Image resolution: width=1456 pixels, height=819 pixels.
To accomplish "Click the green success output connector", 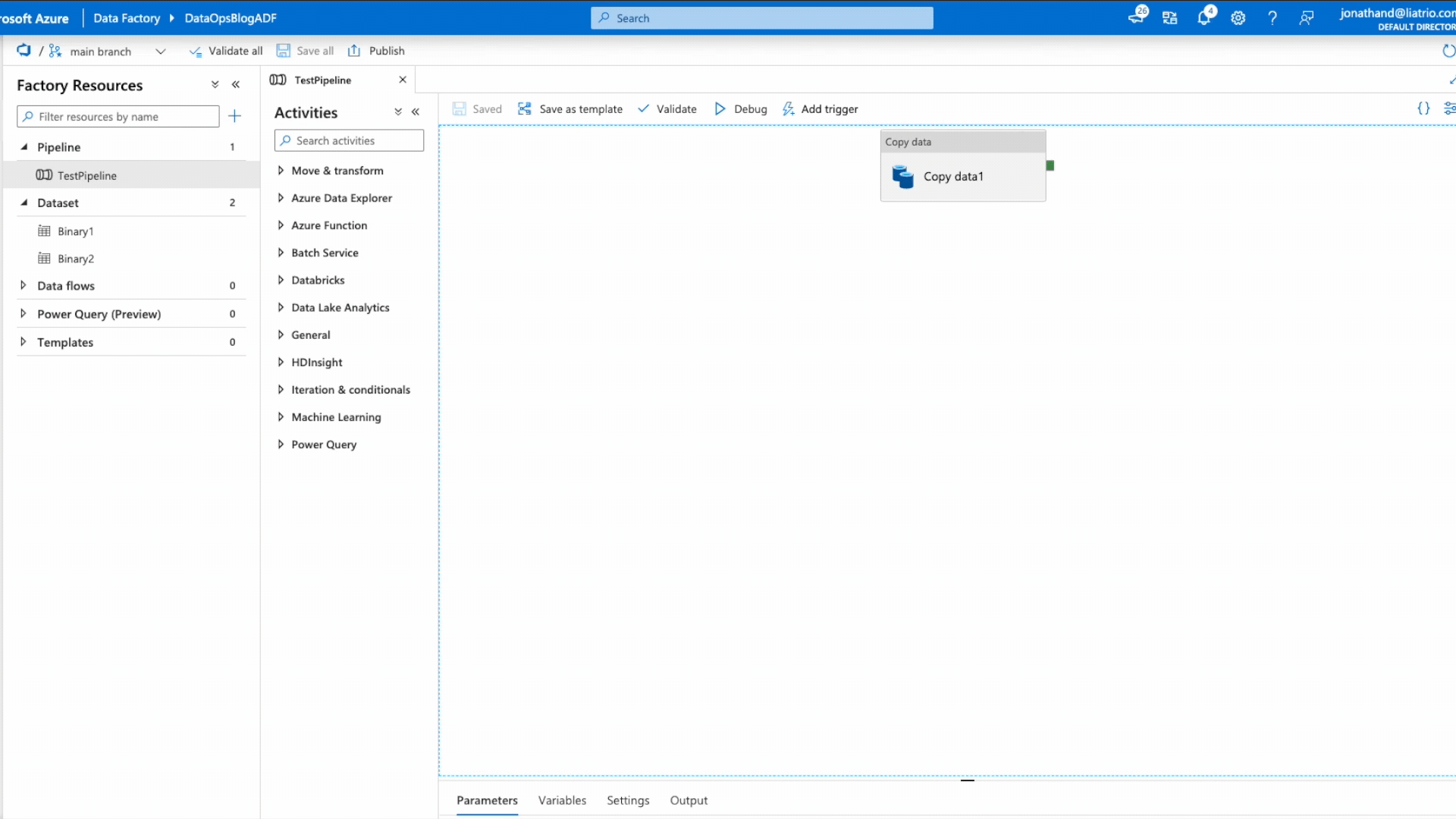I will coord(1050,165).
